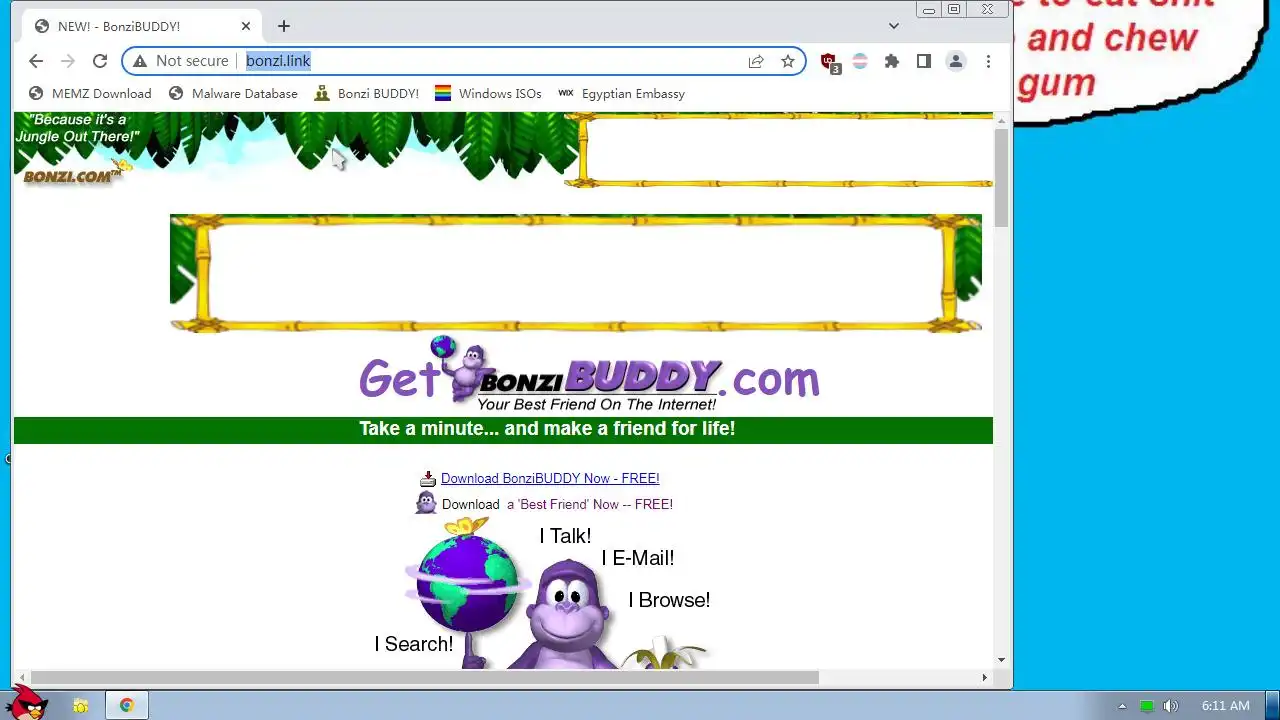The image size is (1280, 720).
Task: Switch to the Chrome taskbar button
Action: point(127,706)
